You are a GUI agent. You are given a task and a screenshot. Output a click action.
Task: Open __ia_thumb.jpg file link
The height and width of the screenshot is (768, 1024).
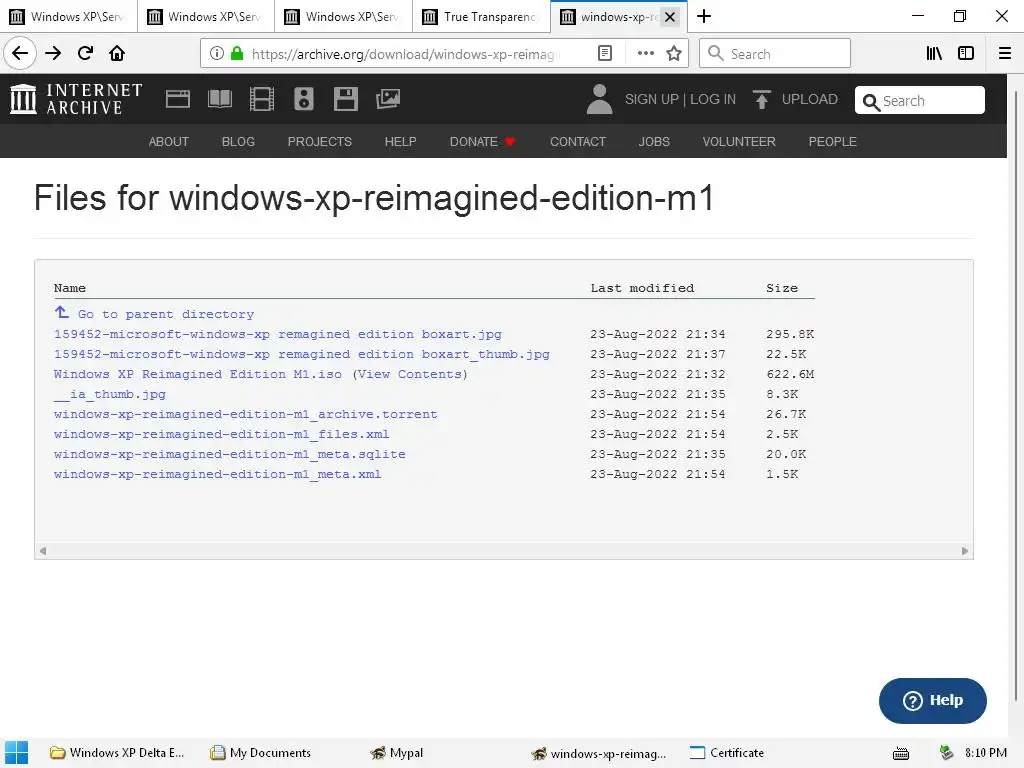(110, 394)
